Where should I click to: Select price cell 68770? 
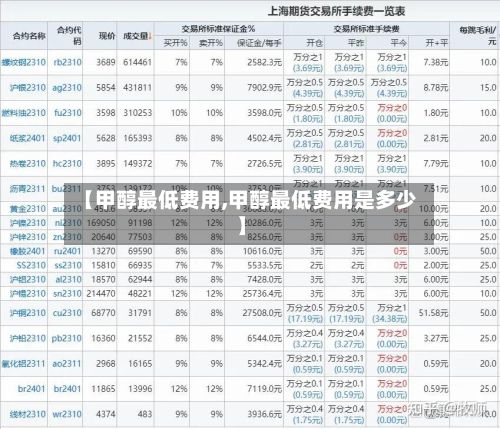click(x=103, y=313)
